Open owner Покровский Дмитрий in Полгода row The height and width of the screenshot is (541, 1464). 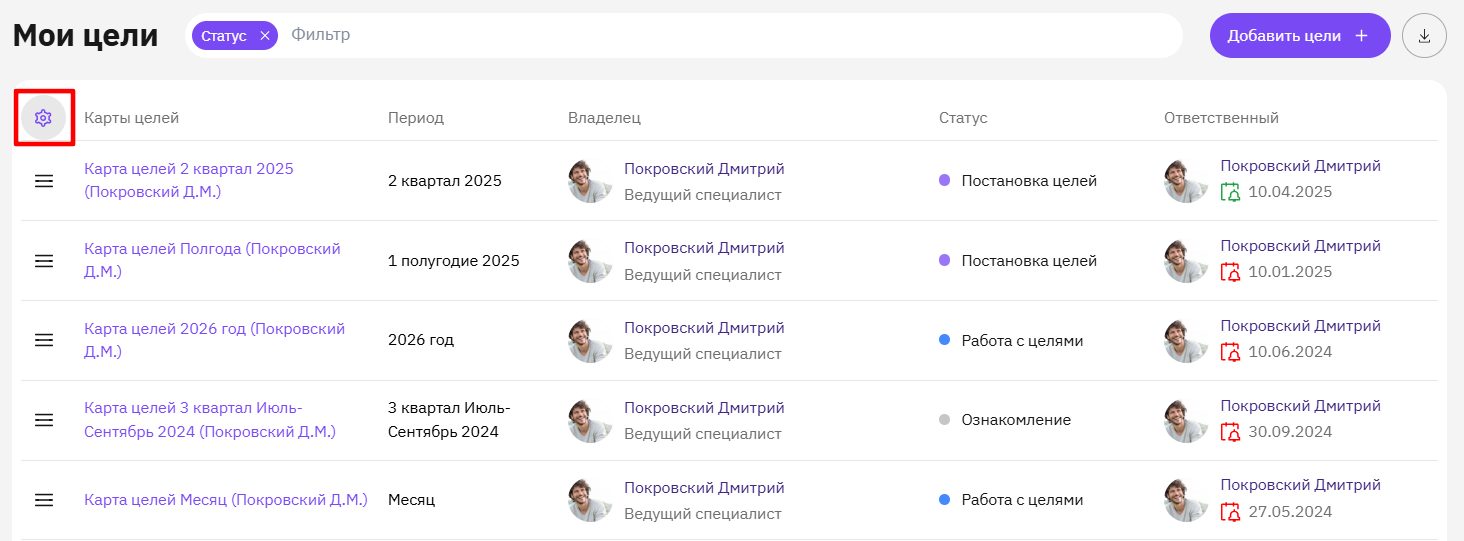pos(704,248)
